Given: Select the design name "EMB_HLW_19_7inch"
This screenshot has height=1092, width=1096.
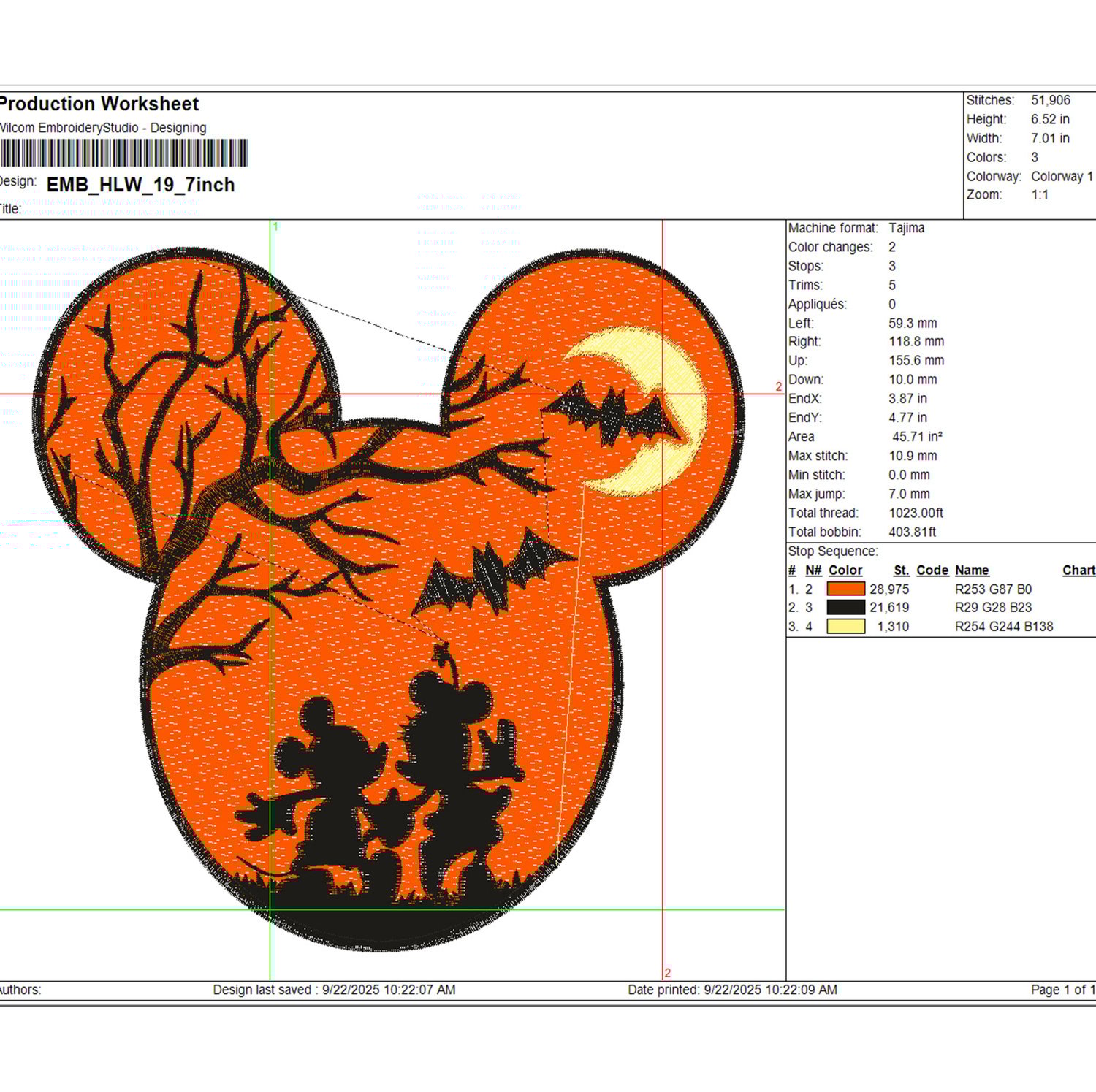Looking at the screenshot, I should (140, 185).
